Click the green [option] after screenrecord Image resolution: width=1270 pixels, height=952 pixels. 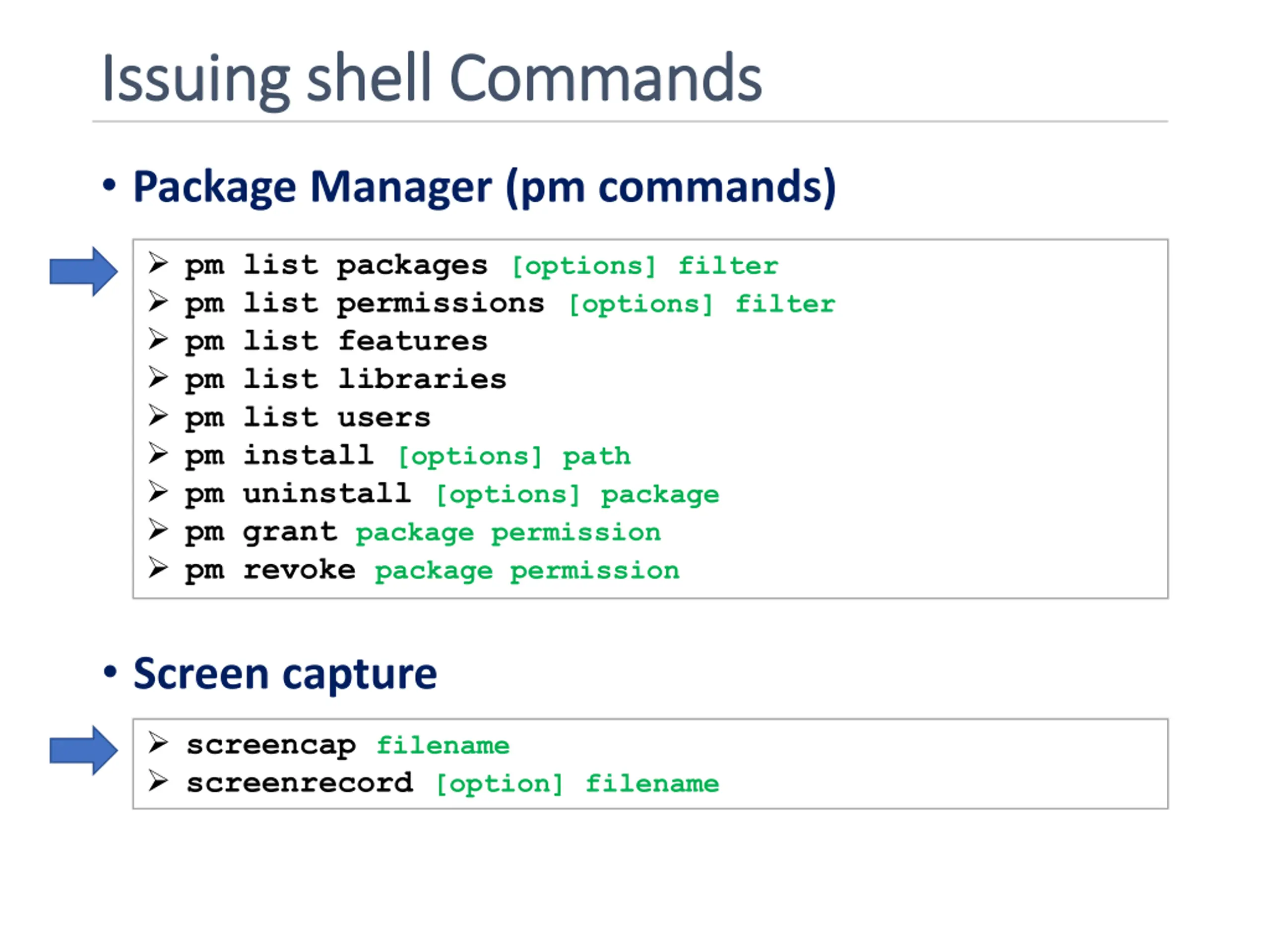[499, 784]
